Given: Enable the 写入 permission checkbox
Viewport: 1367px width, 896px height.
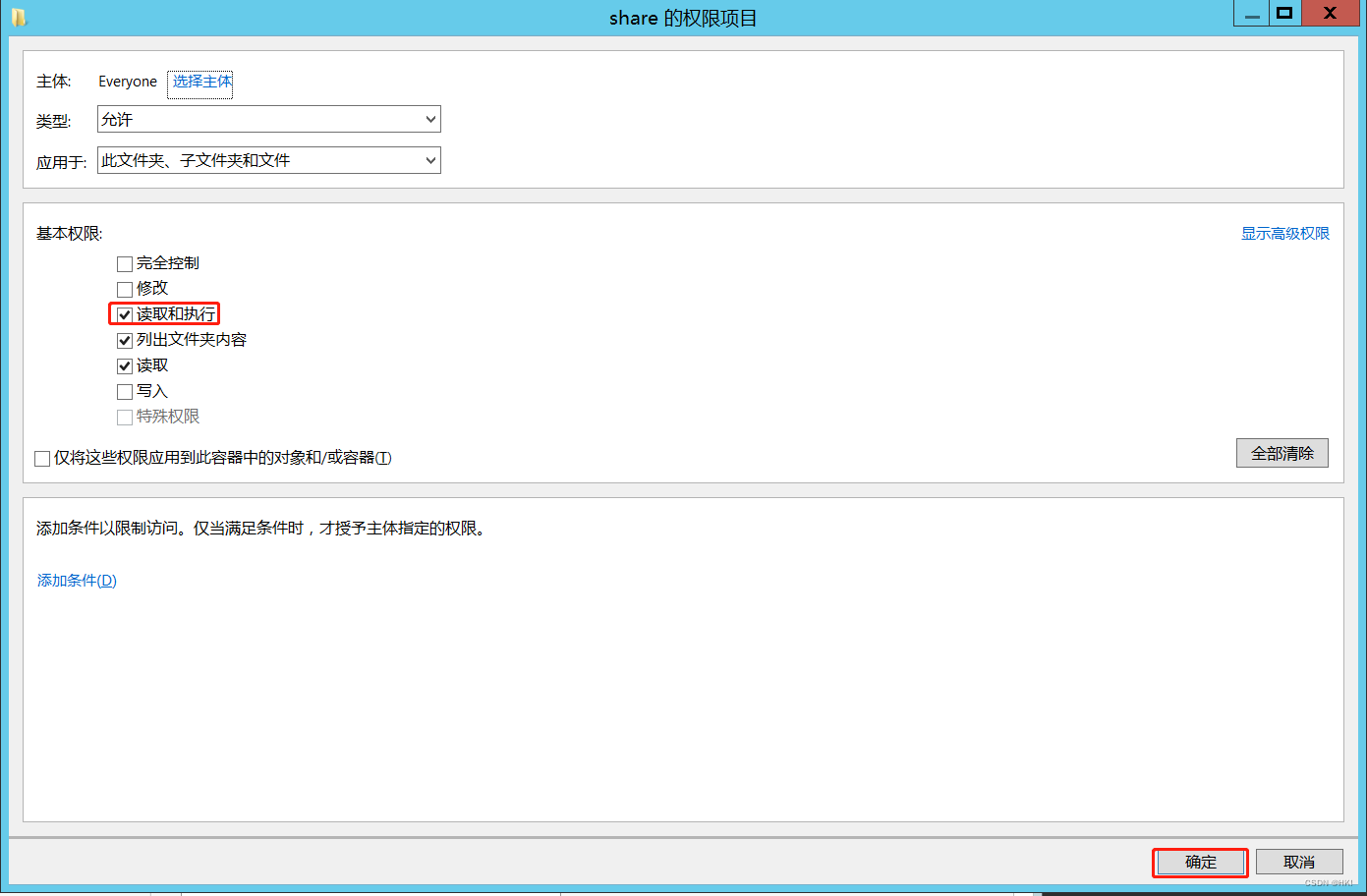Looking at the screenshot, I should 125,391.
